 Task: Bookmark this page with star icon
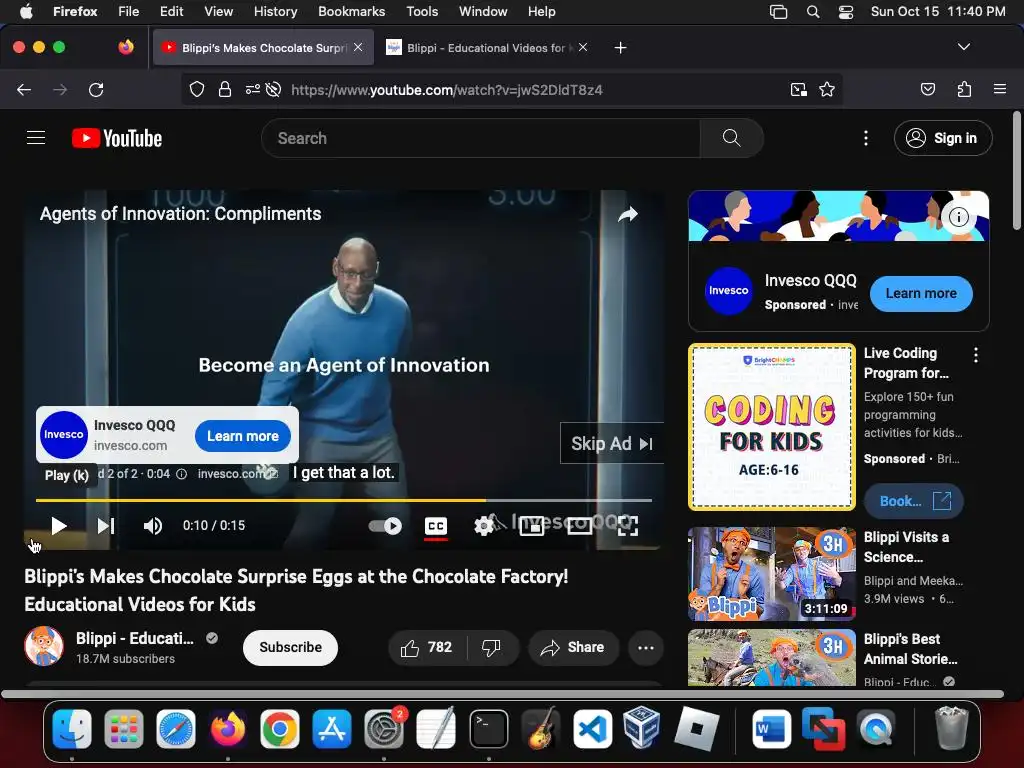pos(827,89)
